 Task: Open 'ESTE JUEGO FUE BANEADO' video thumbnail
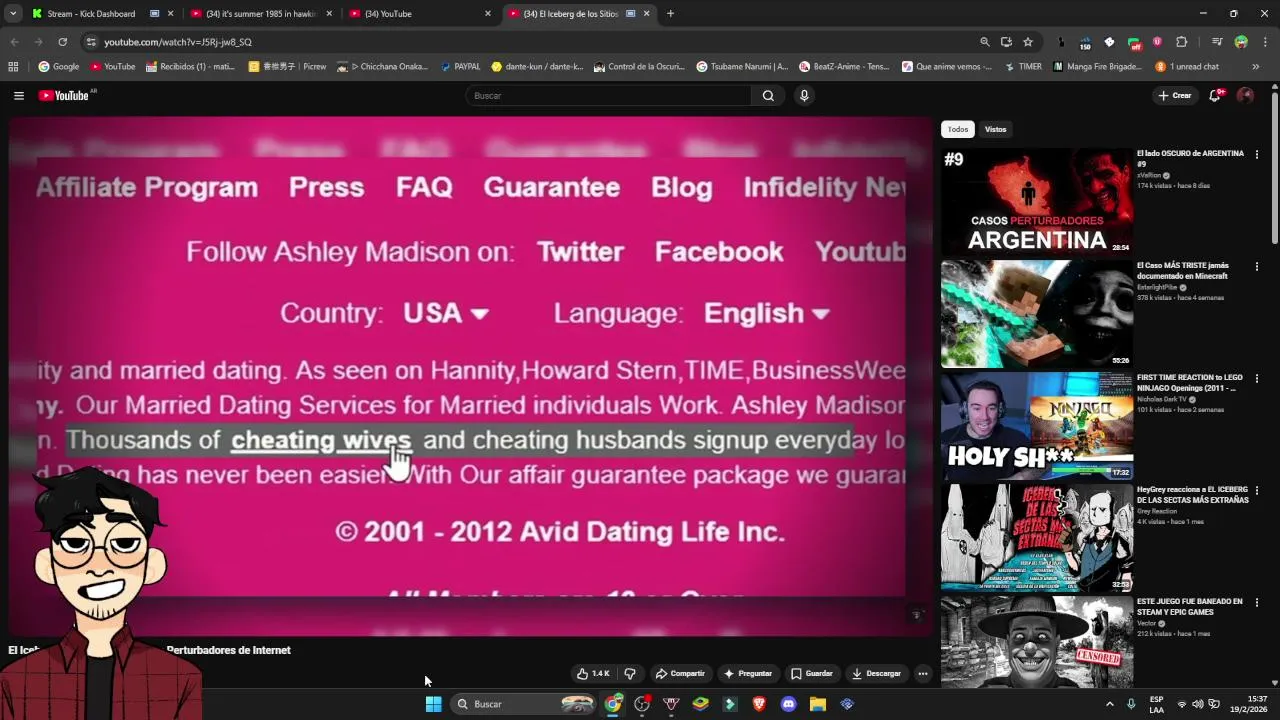pyautogui.click(x=1036, y=641)
